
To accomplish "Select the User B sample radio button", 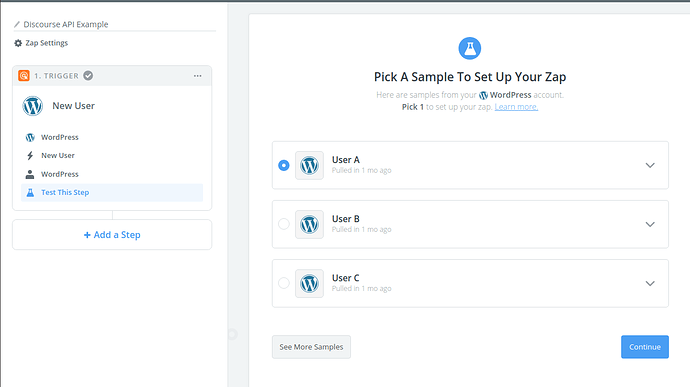I will pos(284,224).
